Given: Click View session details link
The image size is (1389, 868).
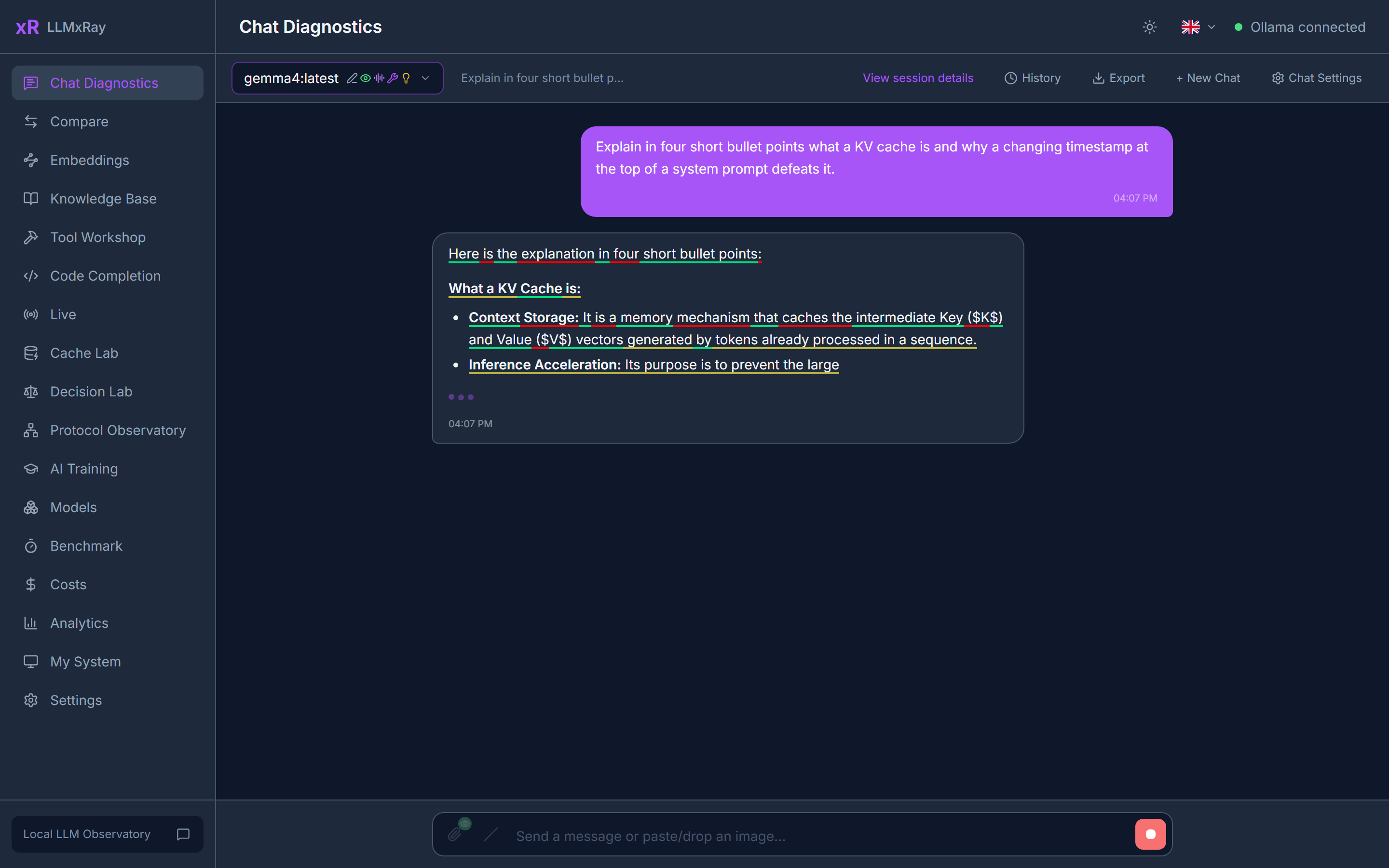Looking at the screenshot, I should 918,78.
